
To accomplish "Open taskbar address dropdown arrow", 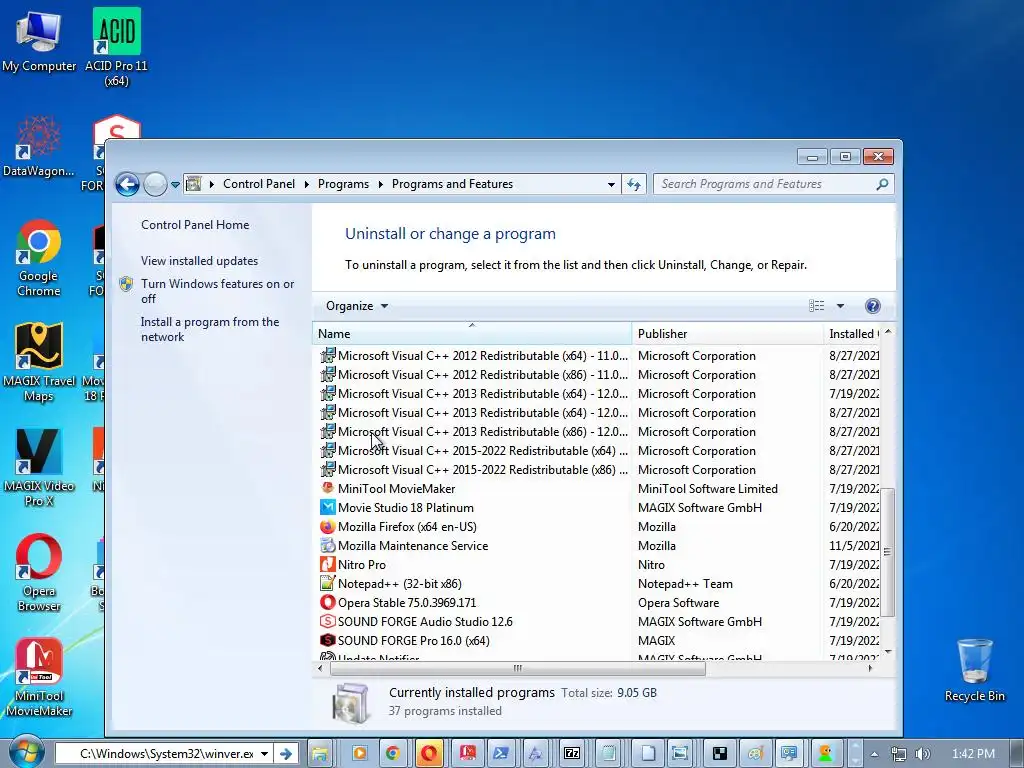I will 264,754.
